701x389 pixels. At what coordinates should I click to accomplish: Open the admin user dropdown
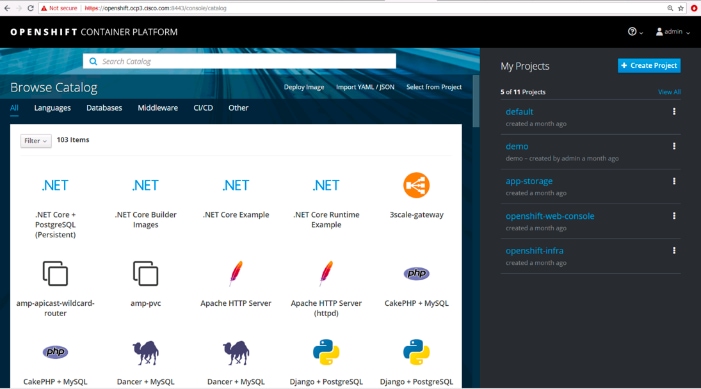pyautogui.click(x=673, y=32)
